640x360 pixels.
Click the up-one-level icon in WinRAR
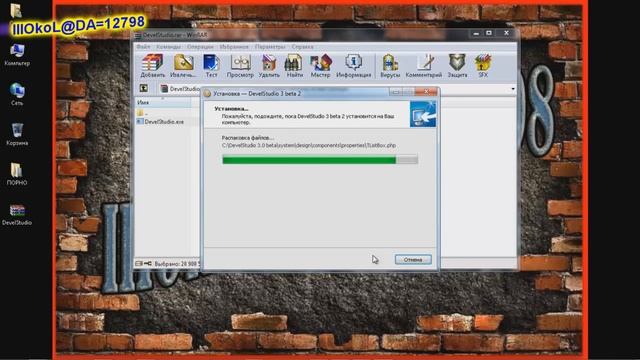pos(144,88)
